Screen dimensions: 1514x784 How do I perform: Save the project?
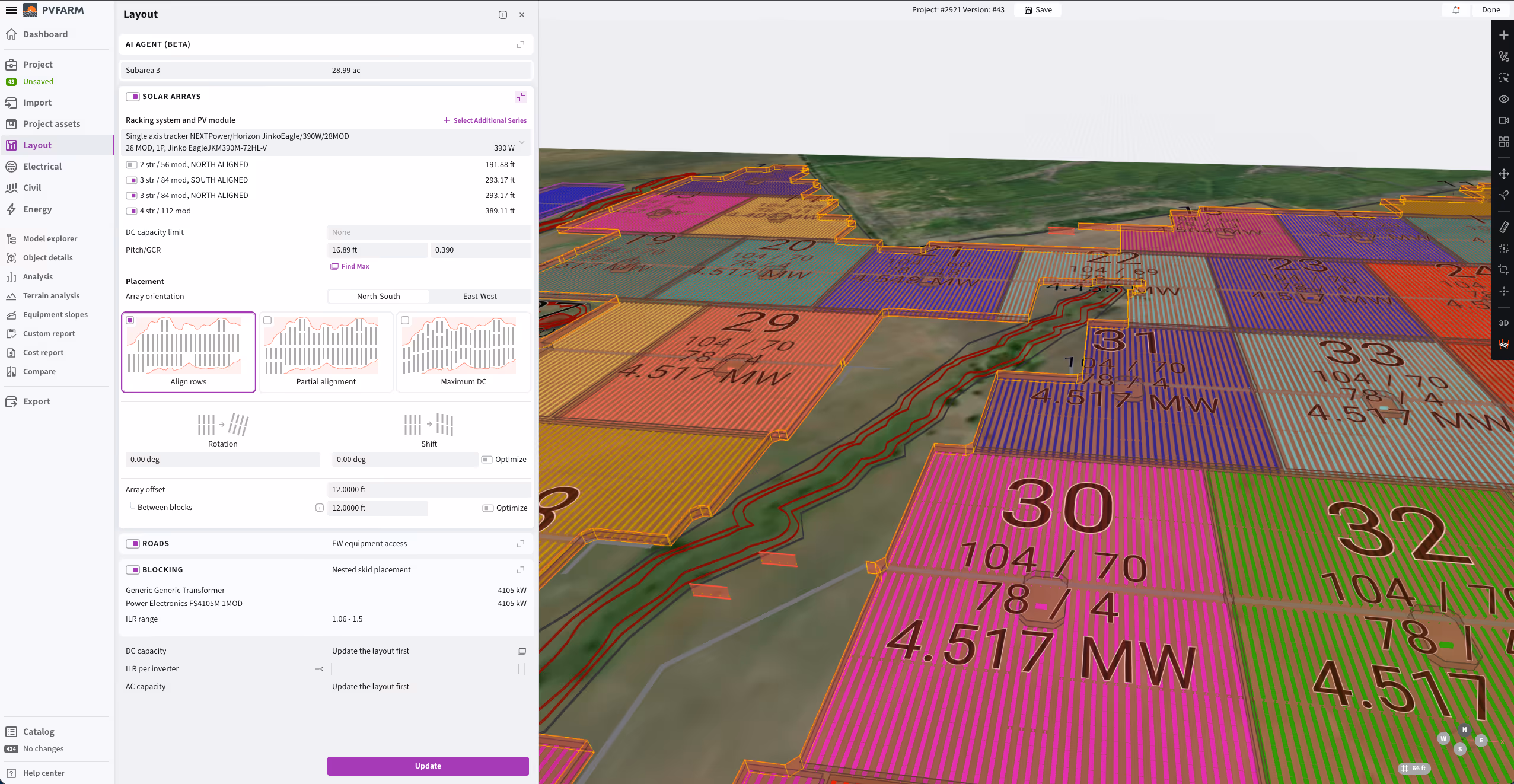click(1038, 10)
